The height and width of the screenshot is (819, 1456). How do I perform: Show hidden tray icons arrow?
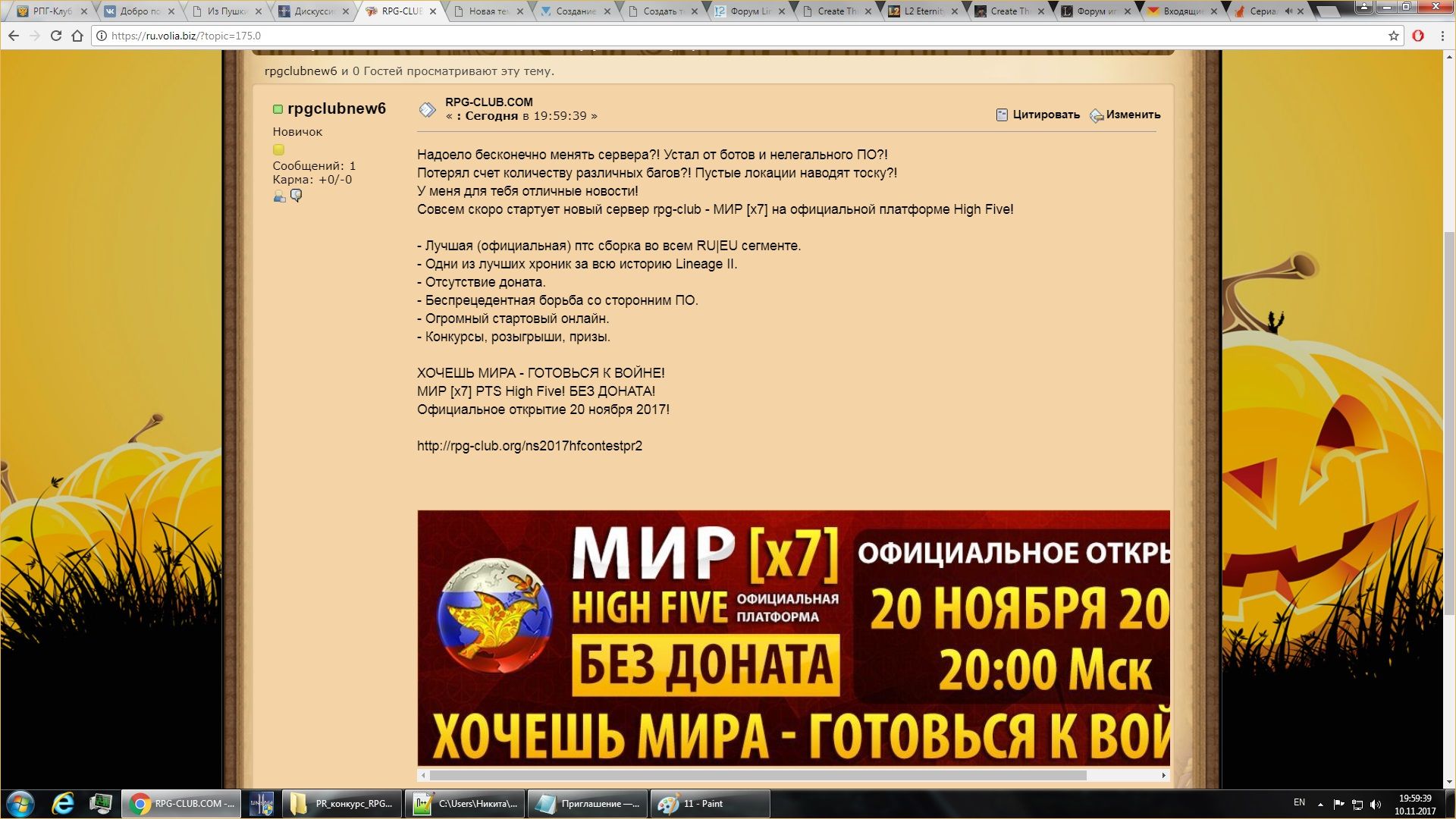tap(1320, 804)
